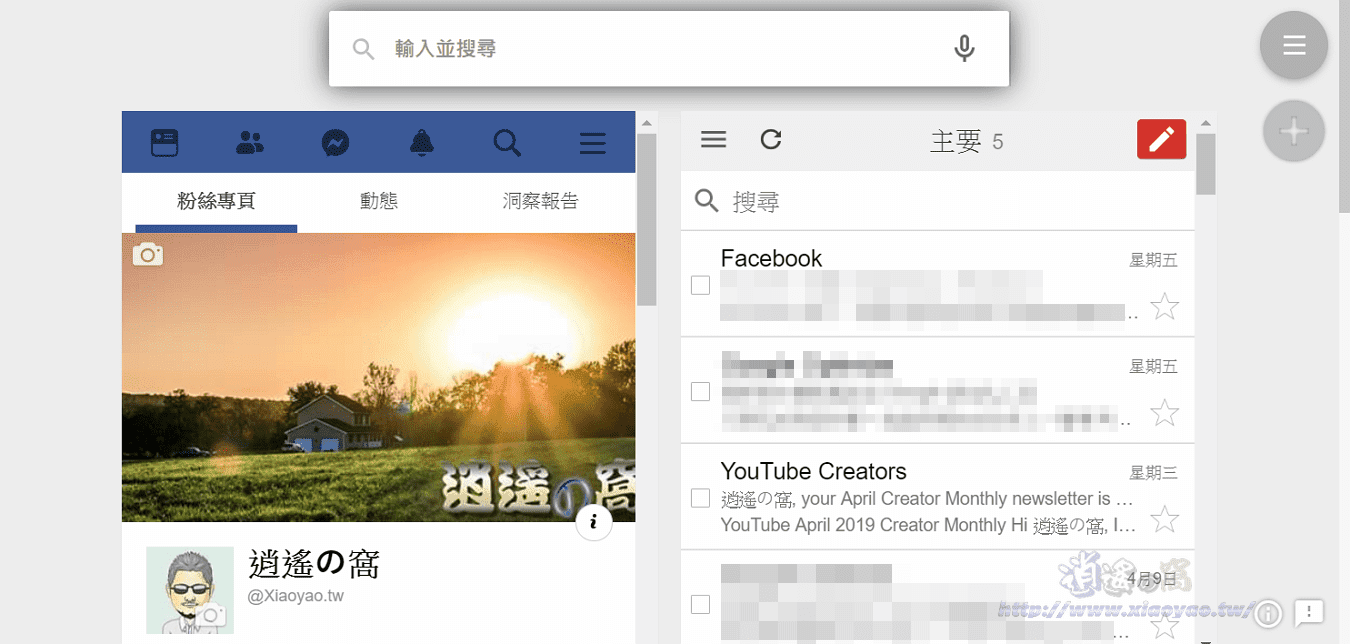The image size is (1350, 644).
Task: Click the profile avatar picture
Action: click(x=190, y=590)
